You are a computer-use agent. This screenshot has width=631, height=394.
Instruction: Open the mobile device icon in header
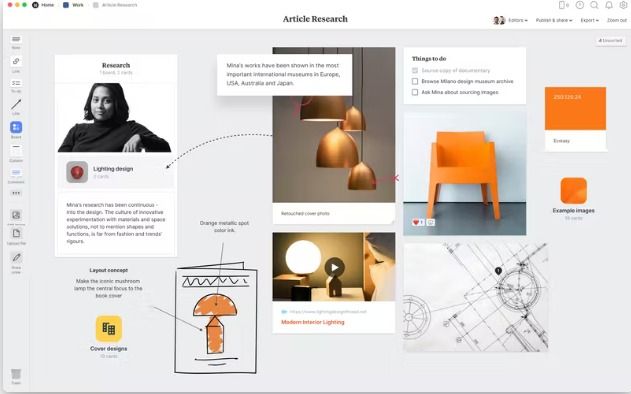point(563,5)
